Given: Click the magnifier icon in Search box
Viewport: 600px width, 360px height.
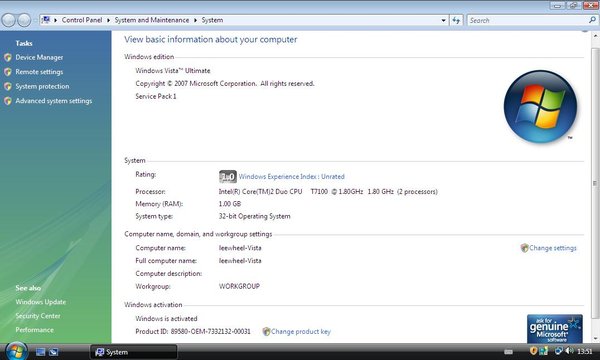Looking at the screenshot, I should (592, 20).
